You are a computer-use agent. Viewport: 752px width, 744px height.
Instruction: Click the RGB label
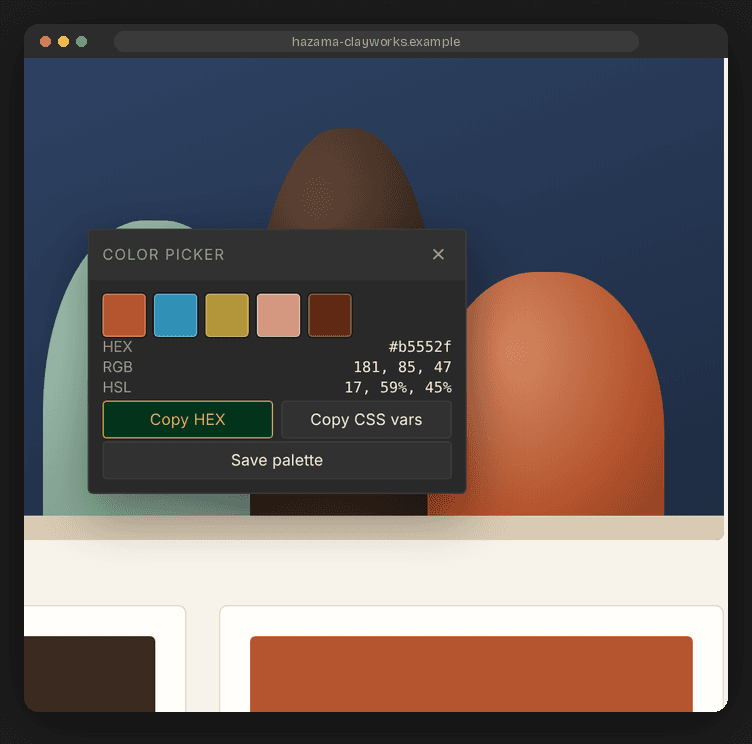click(x=118, y=367)
